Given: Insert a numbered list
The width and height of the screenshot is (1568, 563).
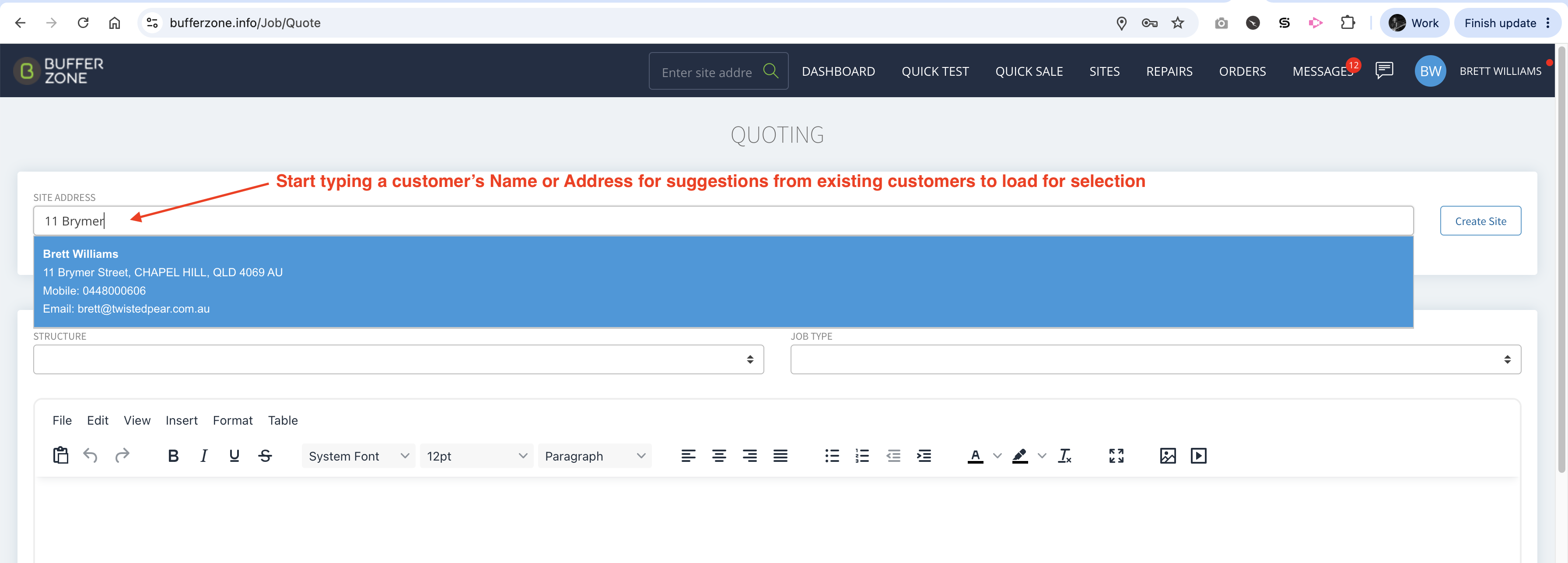Looking at the screenshot, I should 862,456.
